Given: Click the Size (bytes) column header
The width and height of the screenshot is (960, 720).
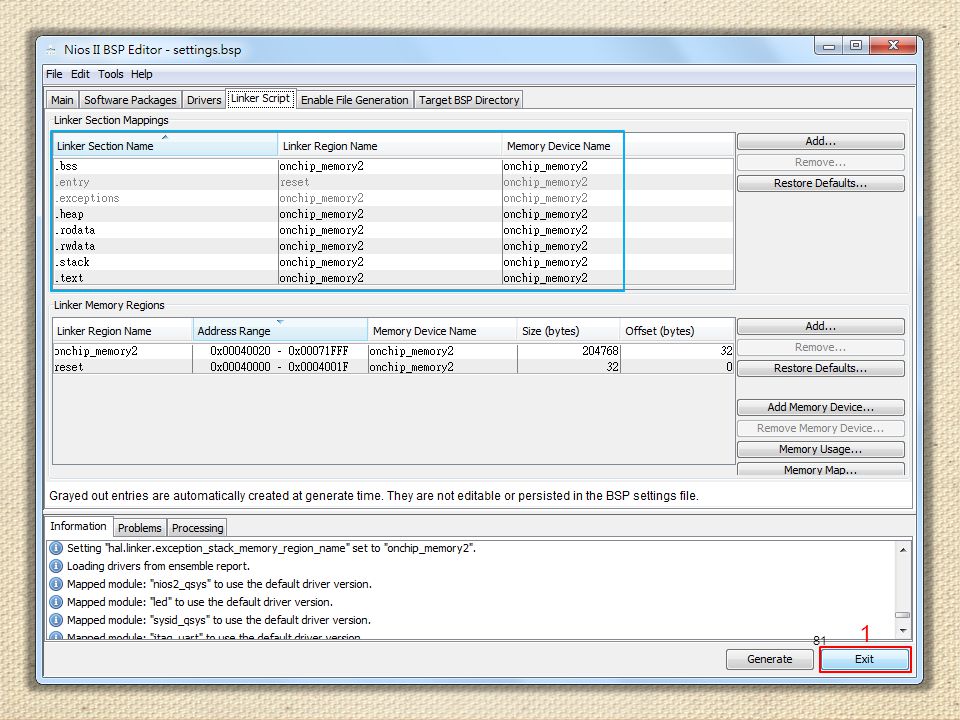Looking at the screenshot, I should [568, 331].
